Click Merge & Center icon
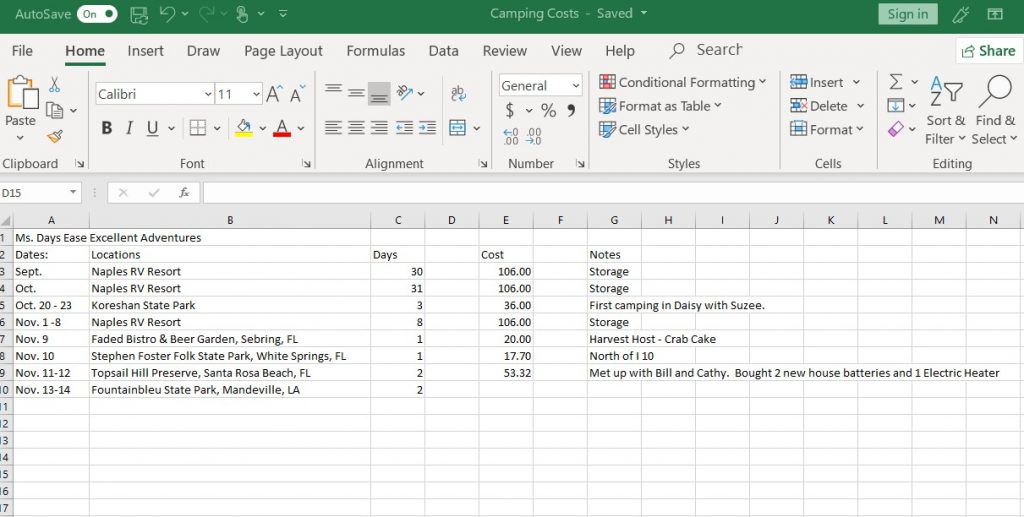This screenshot has width=1024, height=517. [458, 128]
